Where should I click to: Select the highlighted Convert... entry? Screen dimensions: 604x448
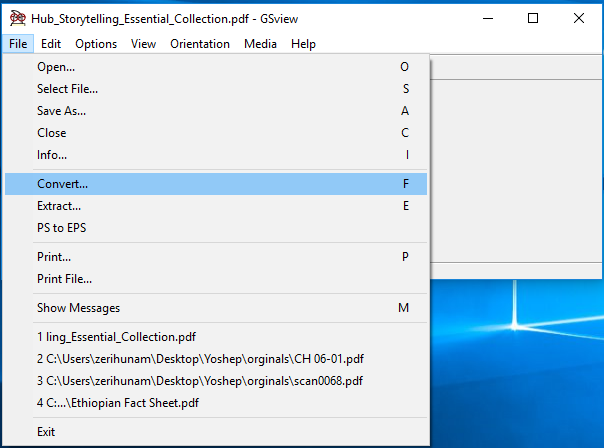216,184
